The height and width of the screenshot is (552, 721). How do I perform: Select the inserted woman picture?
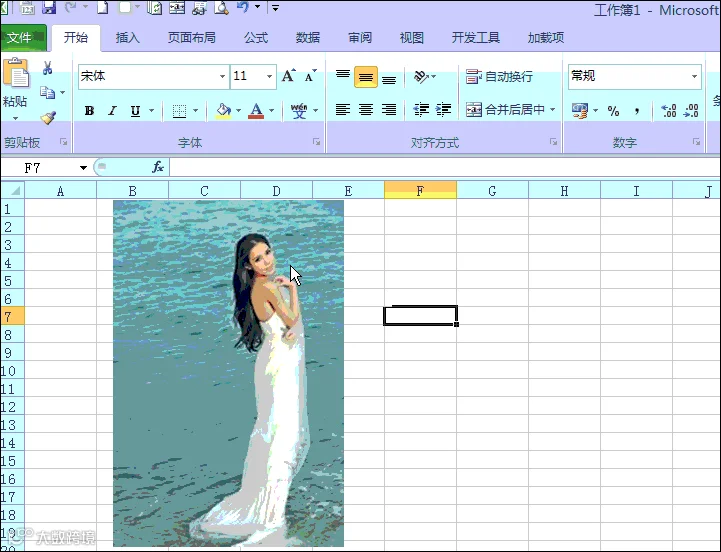(x=229, y=373)
